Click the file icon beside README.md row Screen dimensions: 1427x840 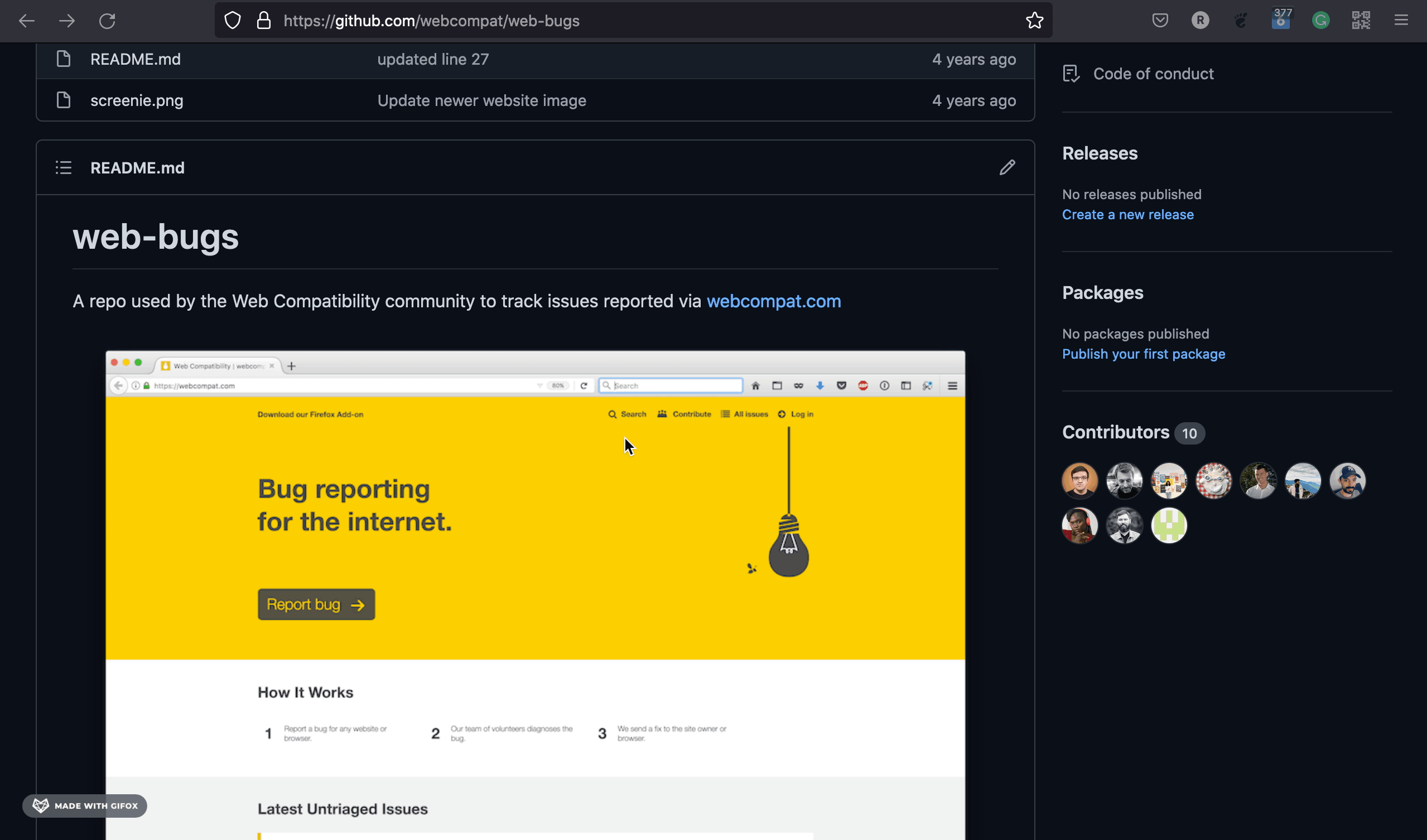[64, 59]
